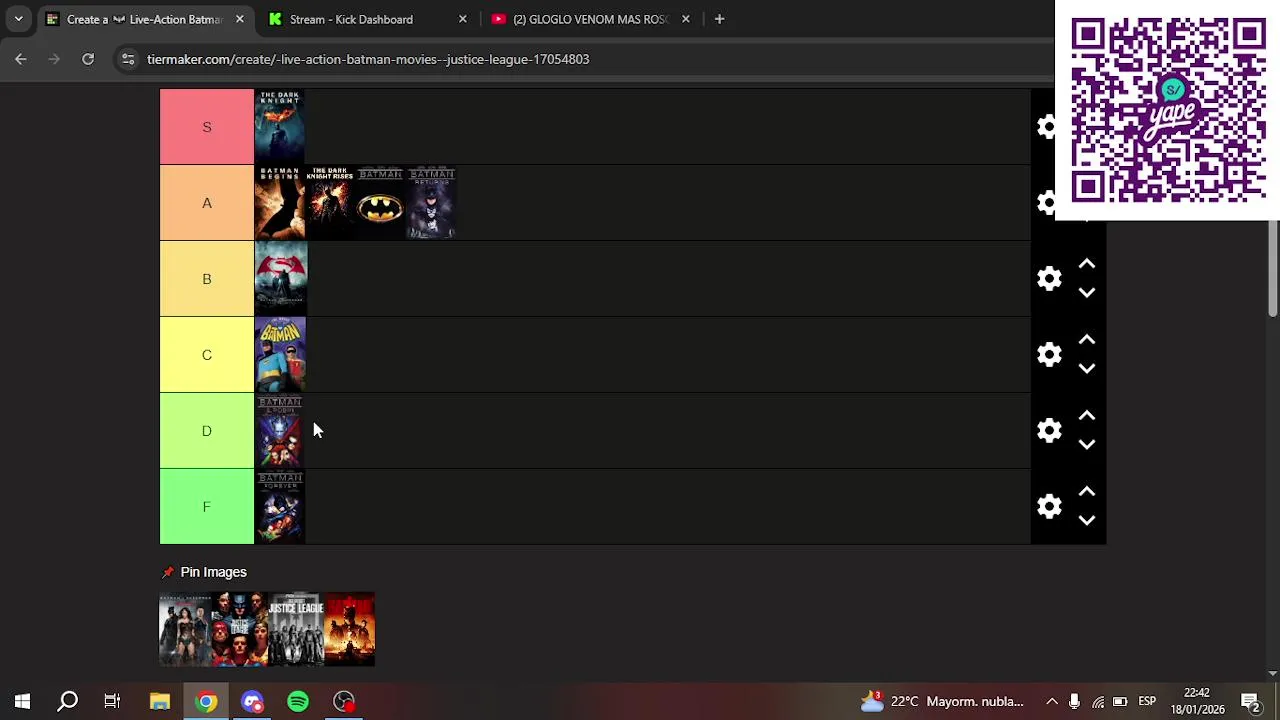
Task: Close the Kick Dashboard tab
Action: [x=462, y=19]
